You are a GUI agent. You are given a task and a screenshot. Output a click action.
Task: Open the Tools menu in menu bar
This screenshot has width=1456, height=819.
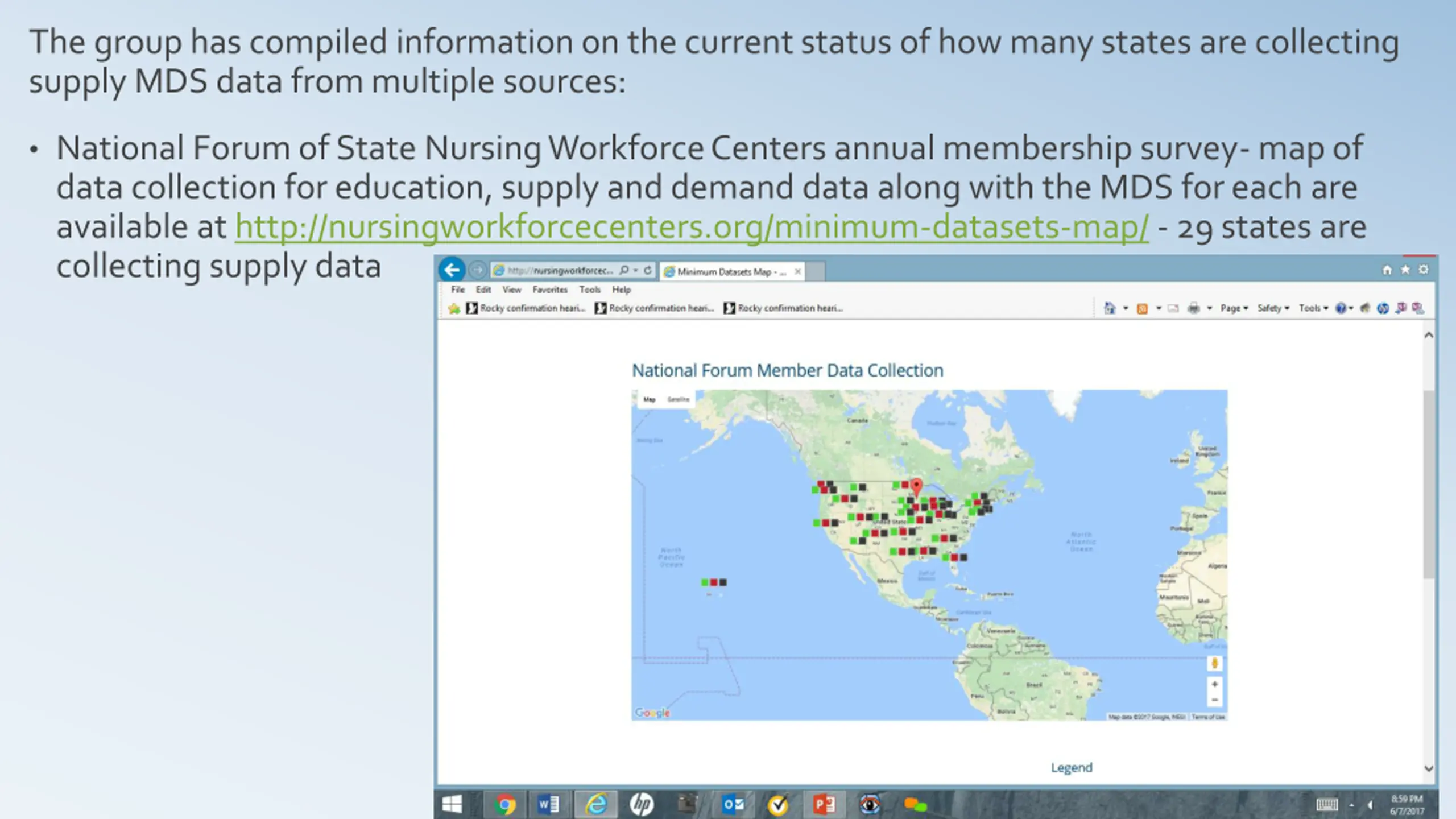coord(590,289)
